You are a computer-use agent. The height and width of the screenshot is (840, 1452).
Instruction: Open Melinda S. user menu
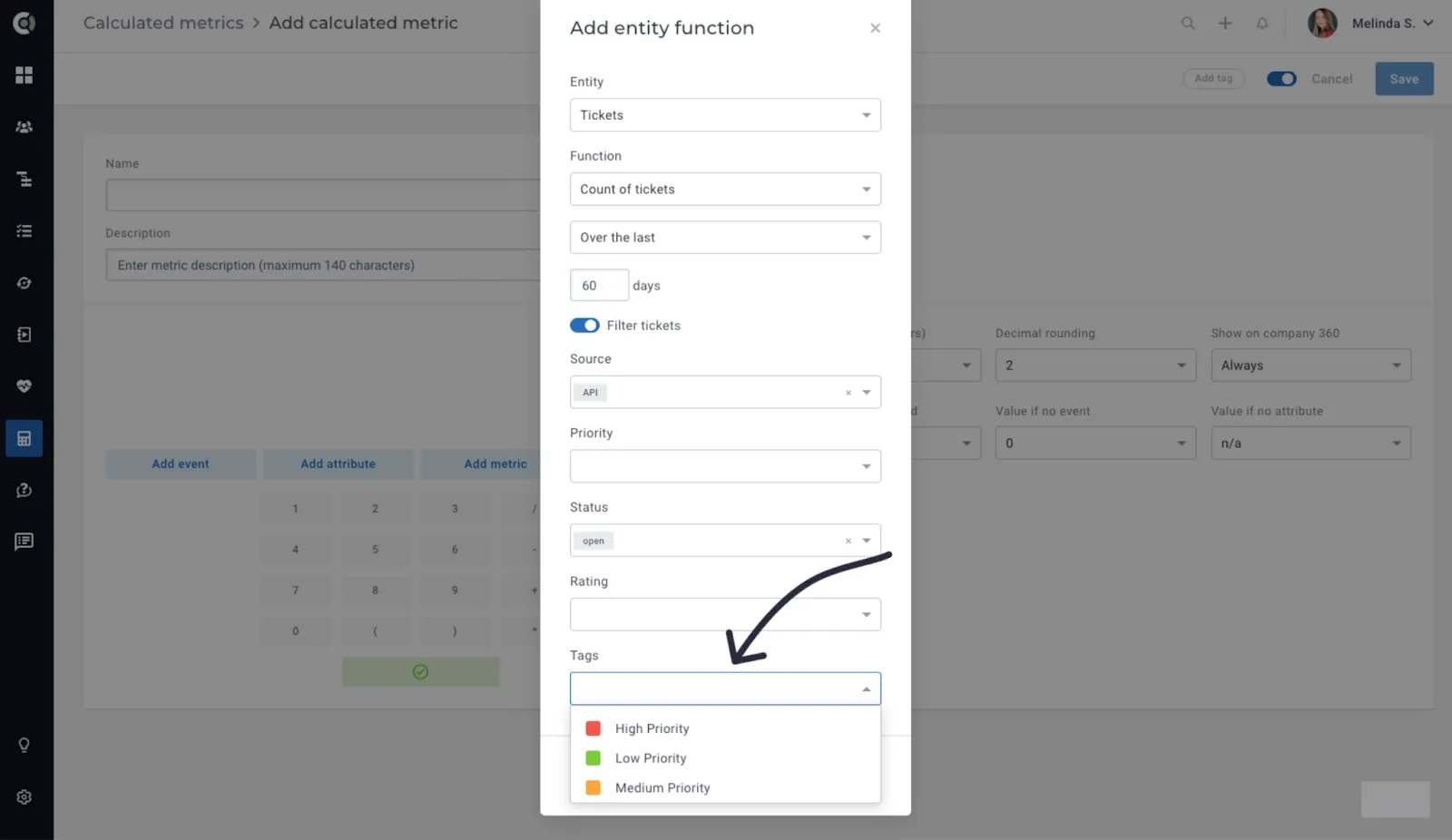pyautogui.click(x=1370, y=24)
